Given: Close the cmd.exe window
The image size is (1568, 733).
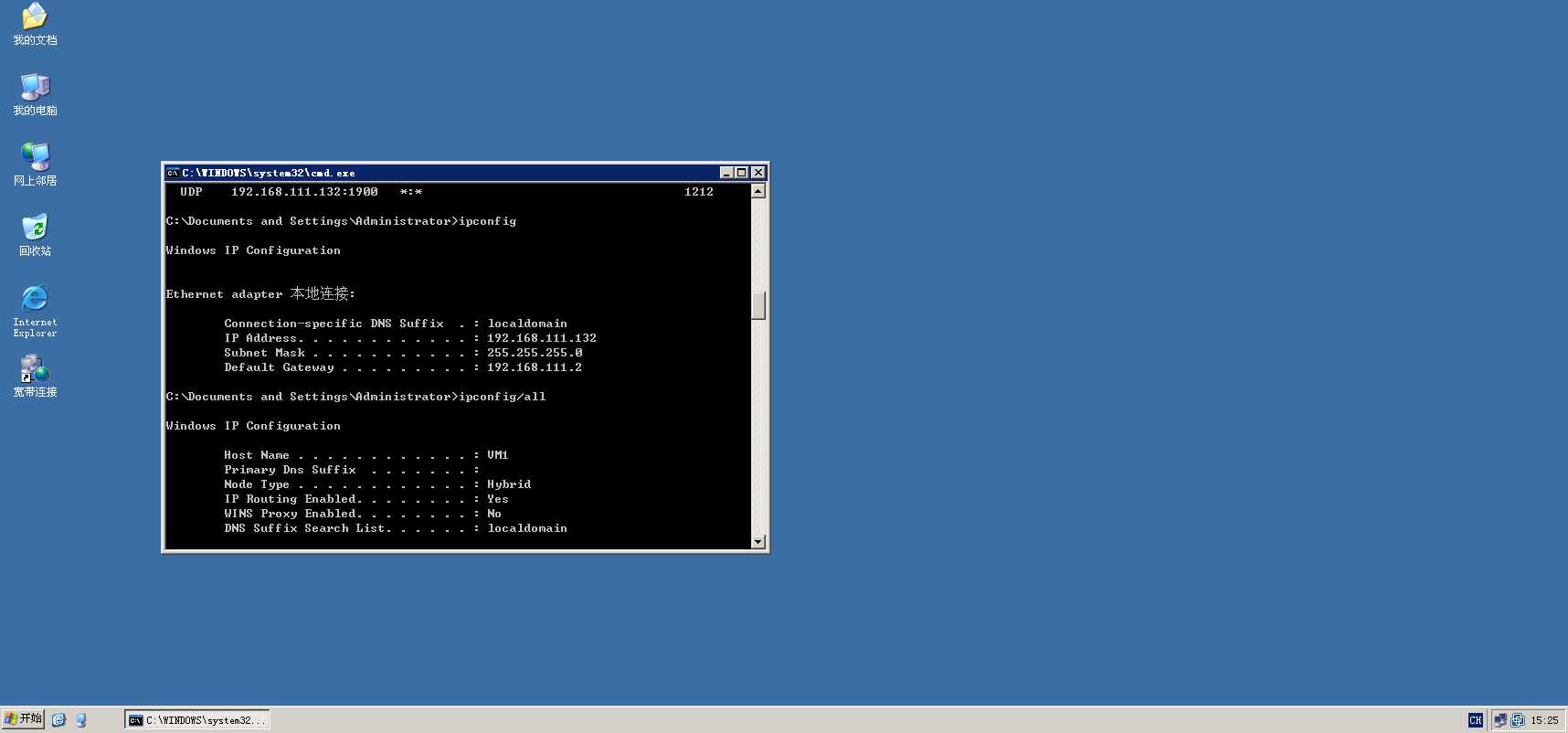Looking at the screenshot, I should pos(758,173).
